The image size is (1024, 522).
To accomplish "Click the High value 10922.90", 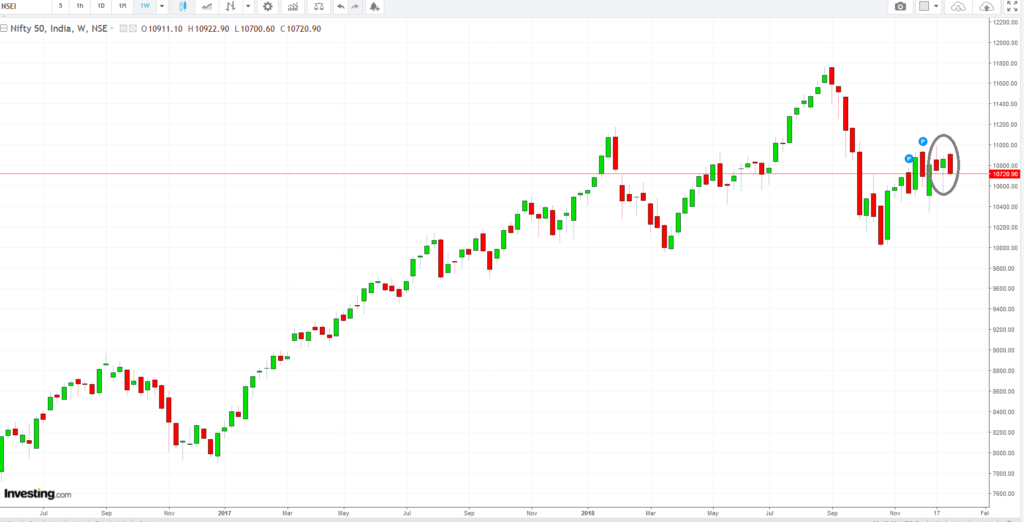I will (212, 29).
